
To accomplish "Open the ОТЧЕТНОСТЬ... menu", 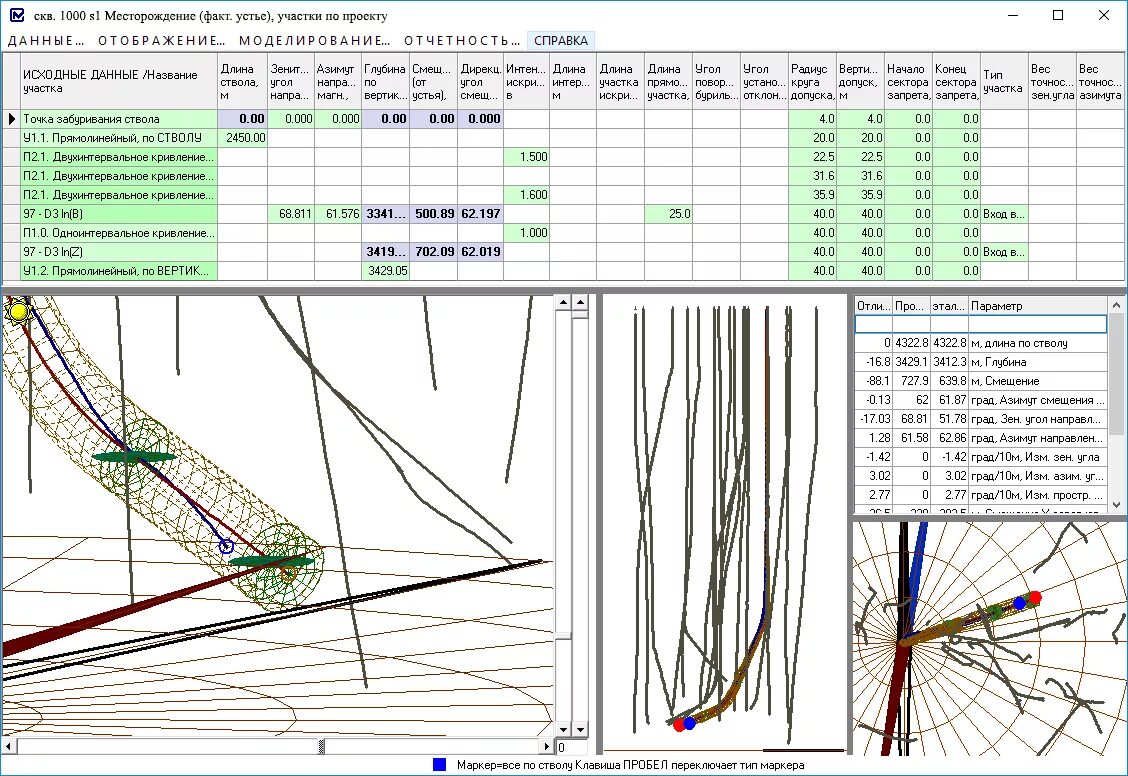I will tap(462, 41).
